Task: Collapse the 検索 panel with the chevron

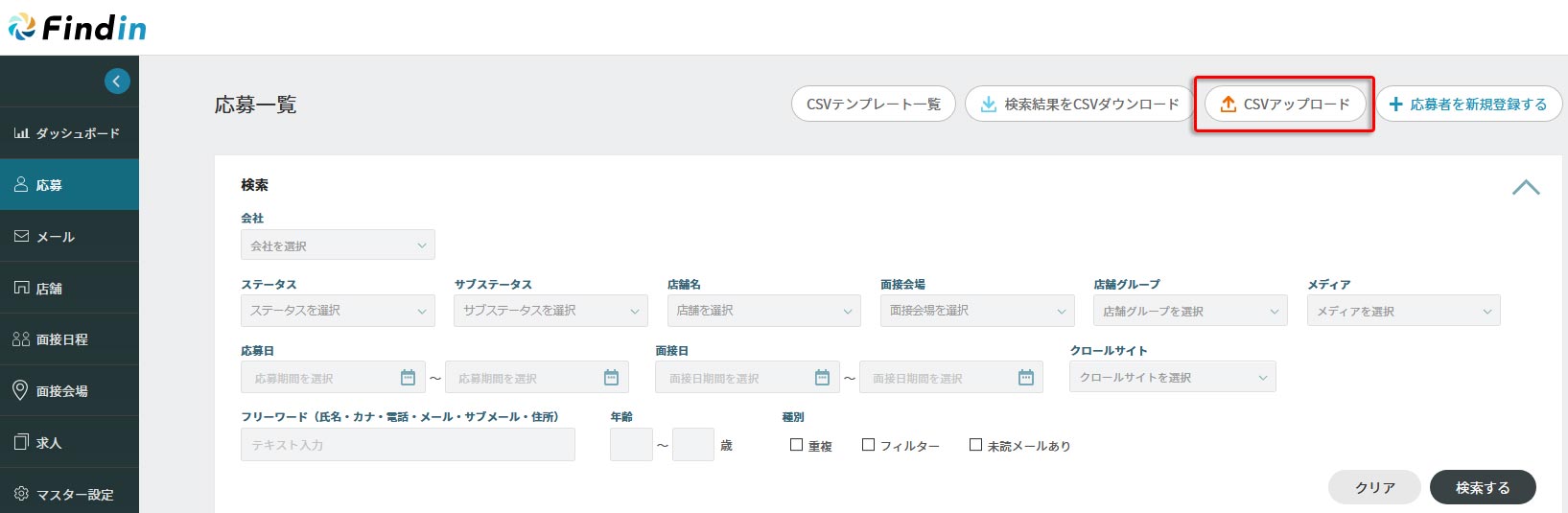Action: click(x=1525, y=188)
